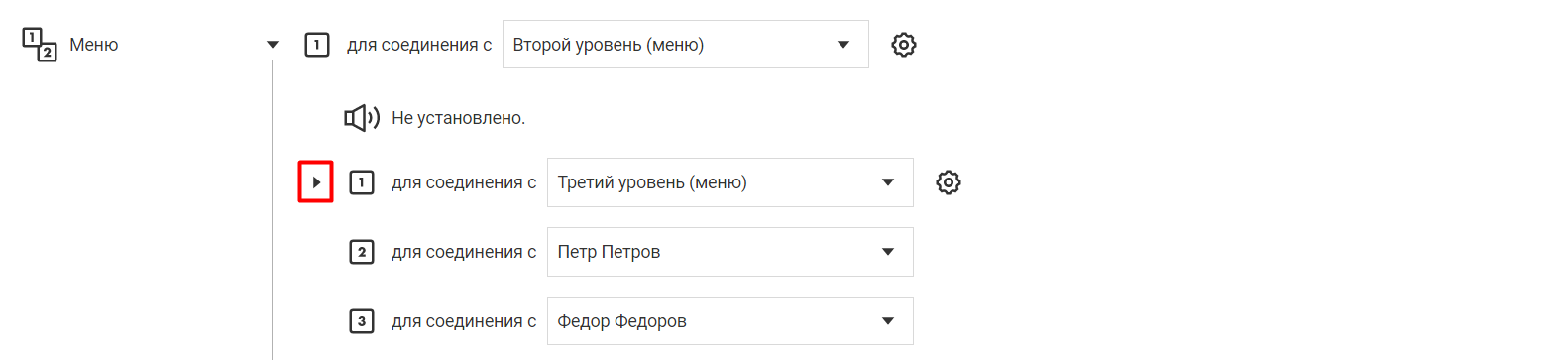Click the arrow in Второй уровень combo box
This screenshot has width=1568, height=360.
(843, 45)
